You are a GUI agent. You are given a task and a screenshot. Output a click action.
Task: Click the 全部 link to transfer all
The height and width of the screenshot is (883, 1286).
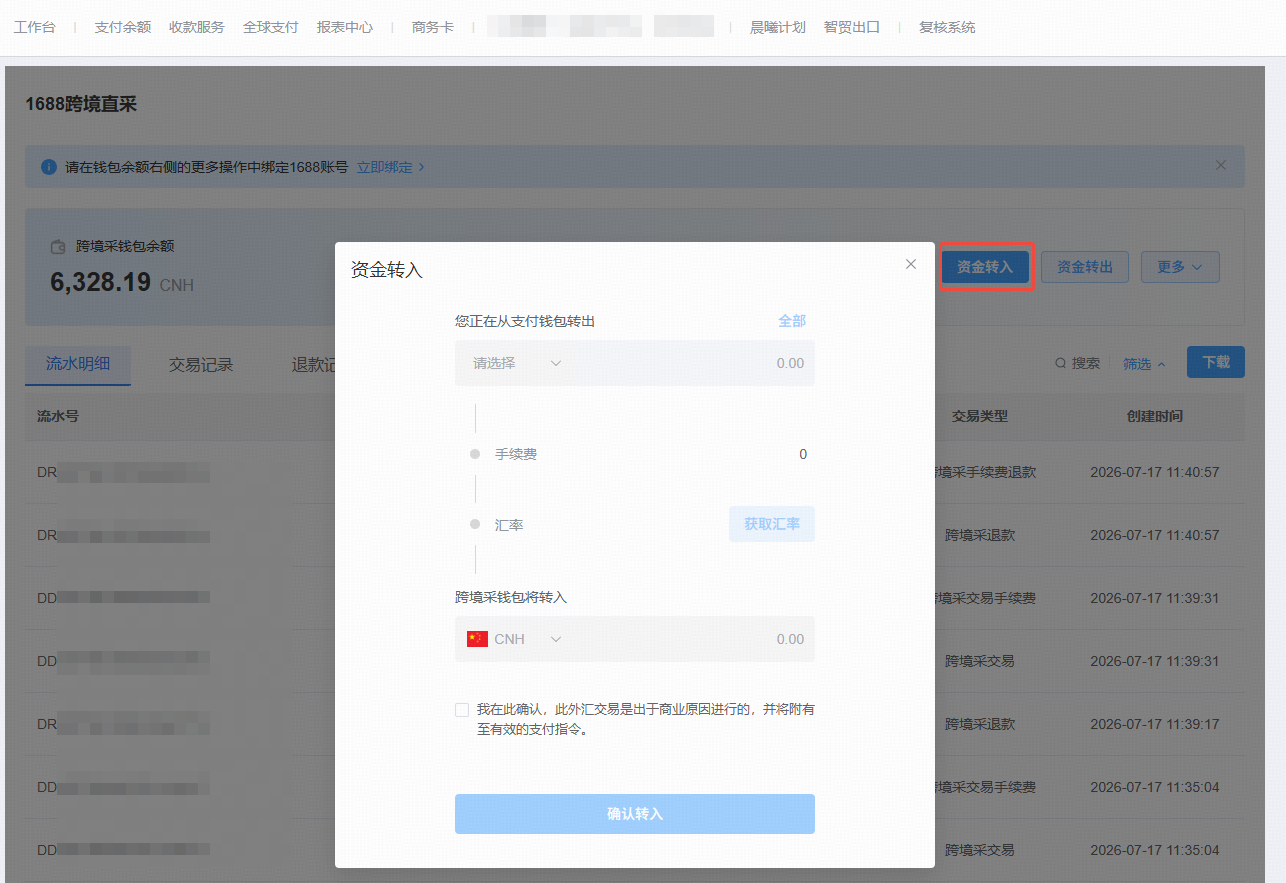[x=792, y=321]
